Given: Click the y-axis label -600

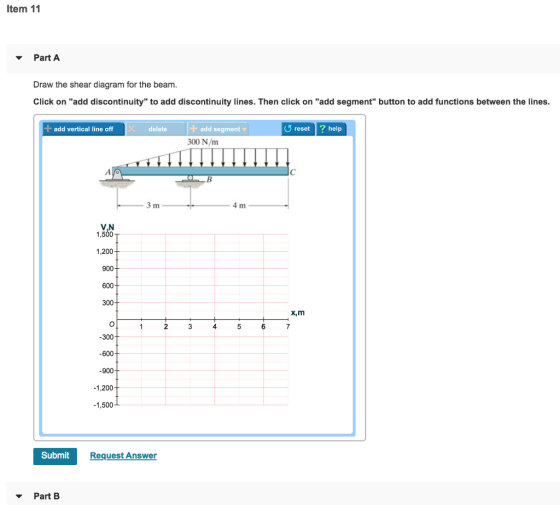Looking at the screenshot, I should point(106,354).
